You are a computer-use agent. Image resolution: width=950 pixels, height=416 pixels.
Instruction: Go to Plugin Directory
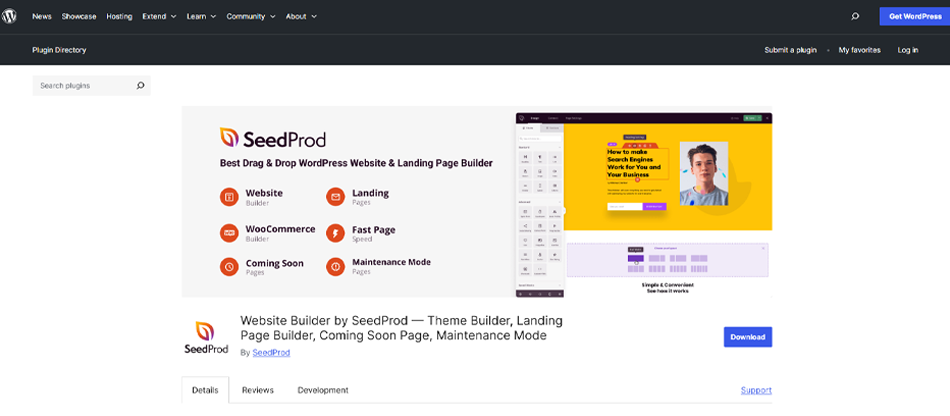(59, 50)
